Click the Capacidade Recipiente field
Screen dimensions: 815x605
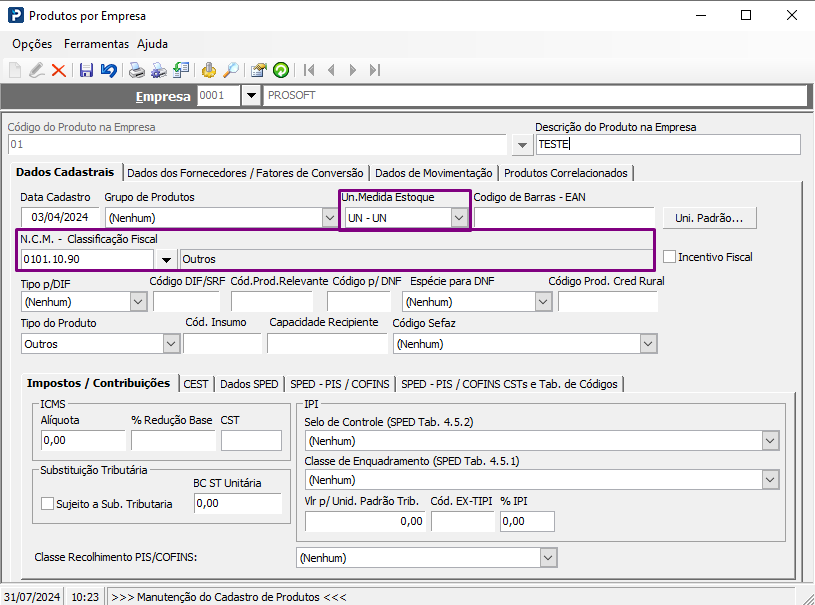pos(327,344)
